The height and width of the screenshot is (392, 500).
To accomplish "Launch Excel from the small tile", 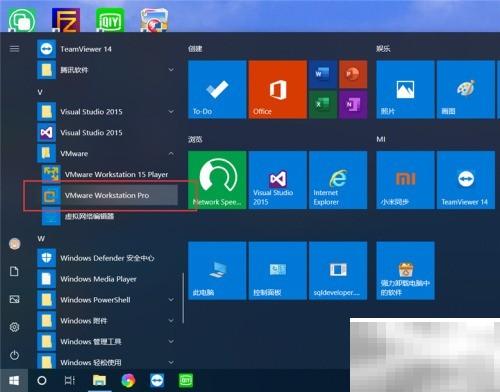I will [323, 105].
